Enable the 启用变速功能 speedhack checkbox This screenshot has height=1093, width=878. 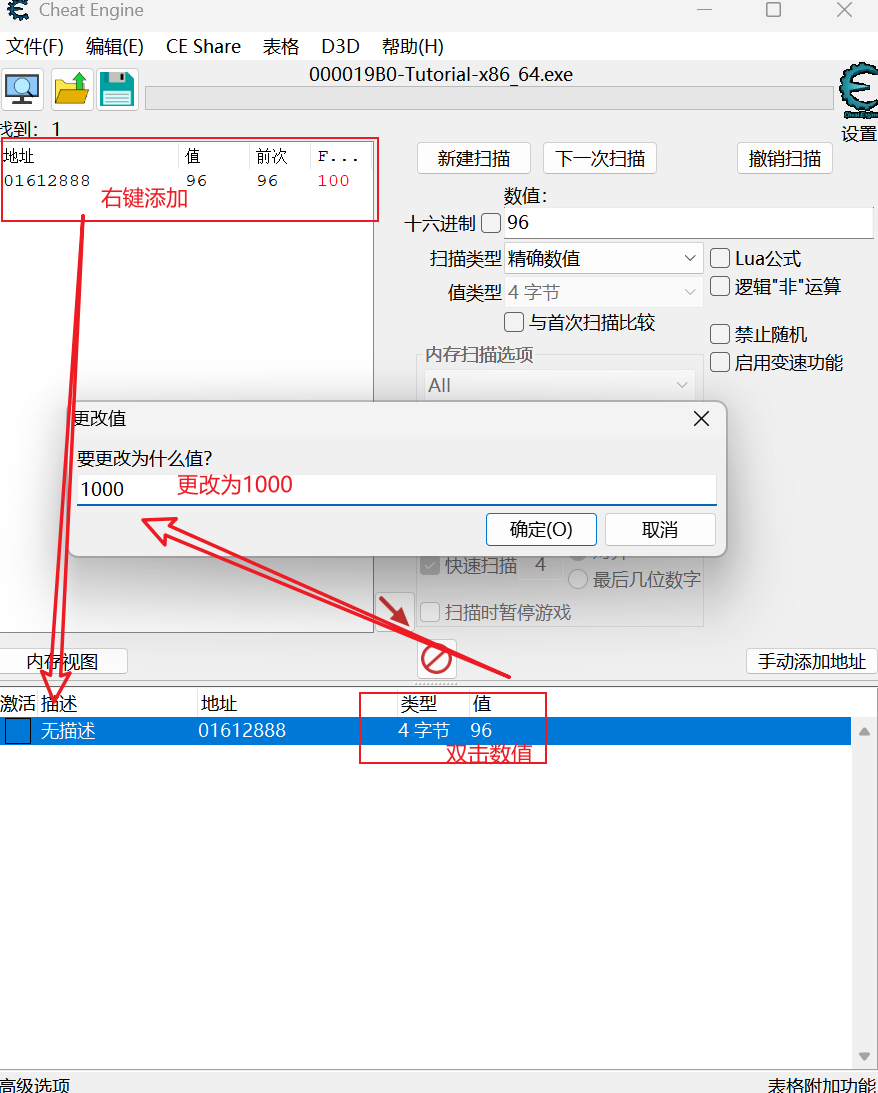pyautogui.click(x=720, y=362)
